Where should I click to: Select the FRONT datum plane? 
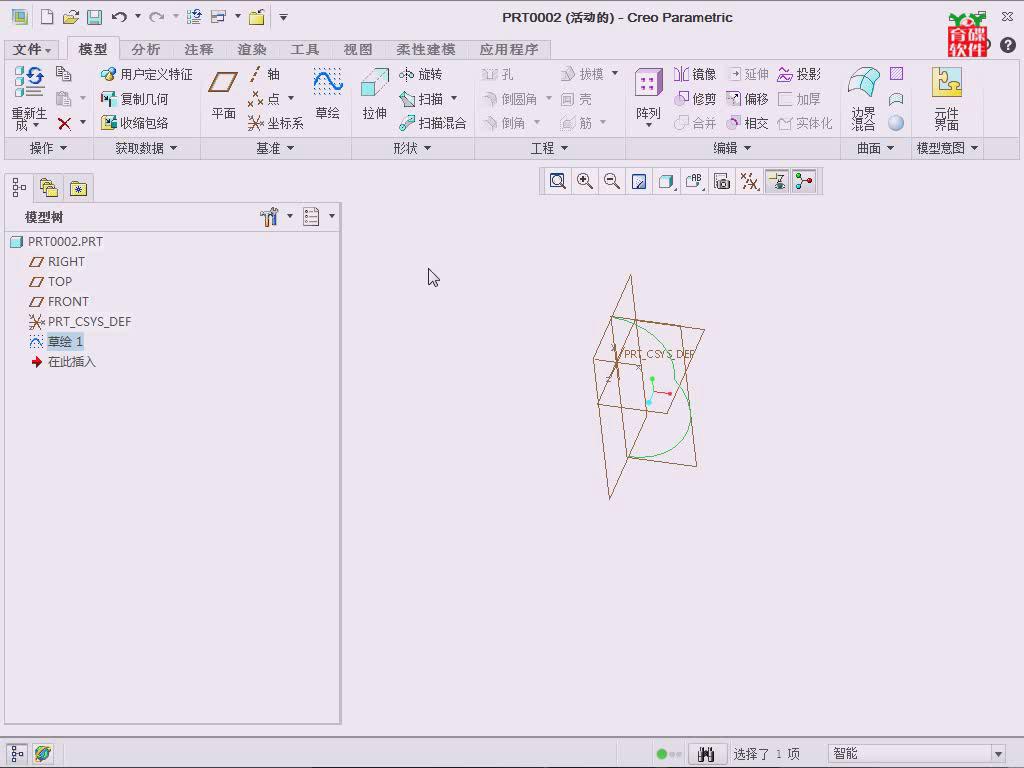pos(59,302)
